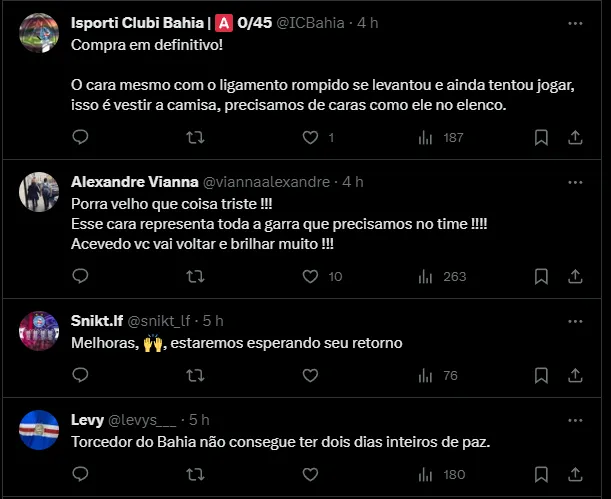Retweet Isporti Clubi Bahia's post

pyautogui.click(x=196, y=137)
